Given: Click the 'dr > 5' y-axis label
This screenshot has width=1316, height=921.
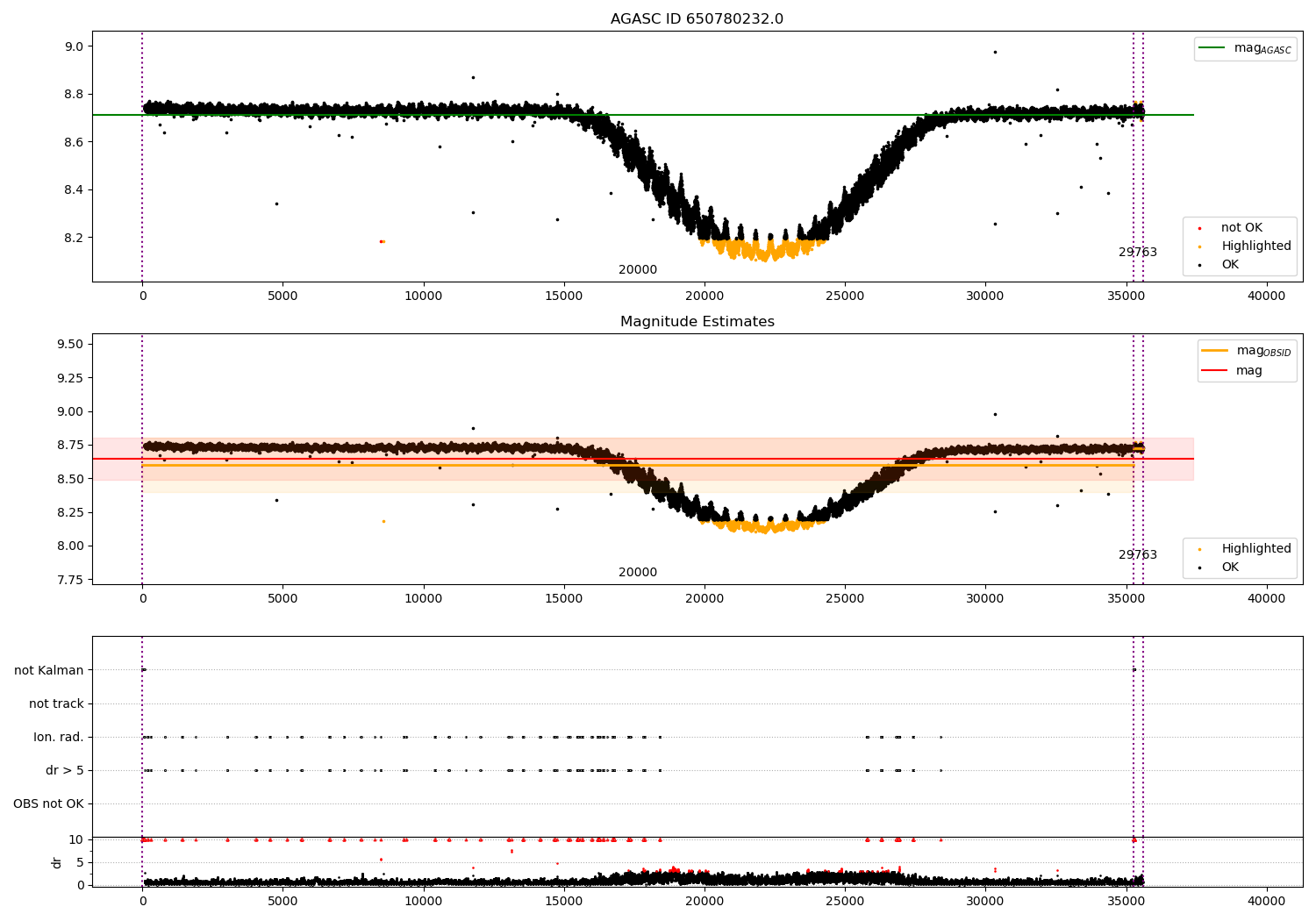Looking at the screenshot, I should (65, 770).
